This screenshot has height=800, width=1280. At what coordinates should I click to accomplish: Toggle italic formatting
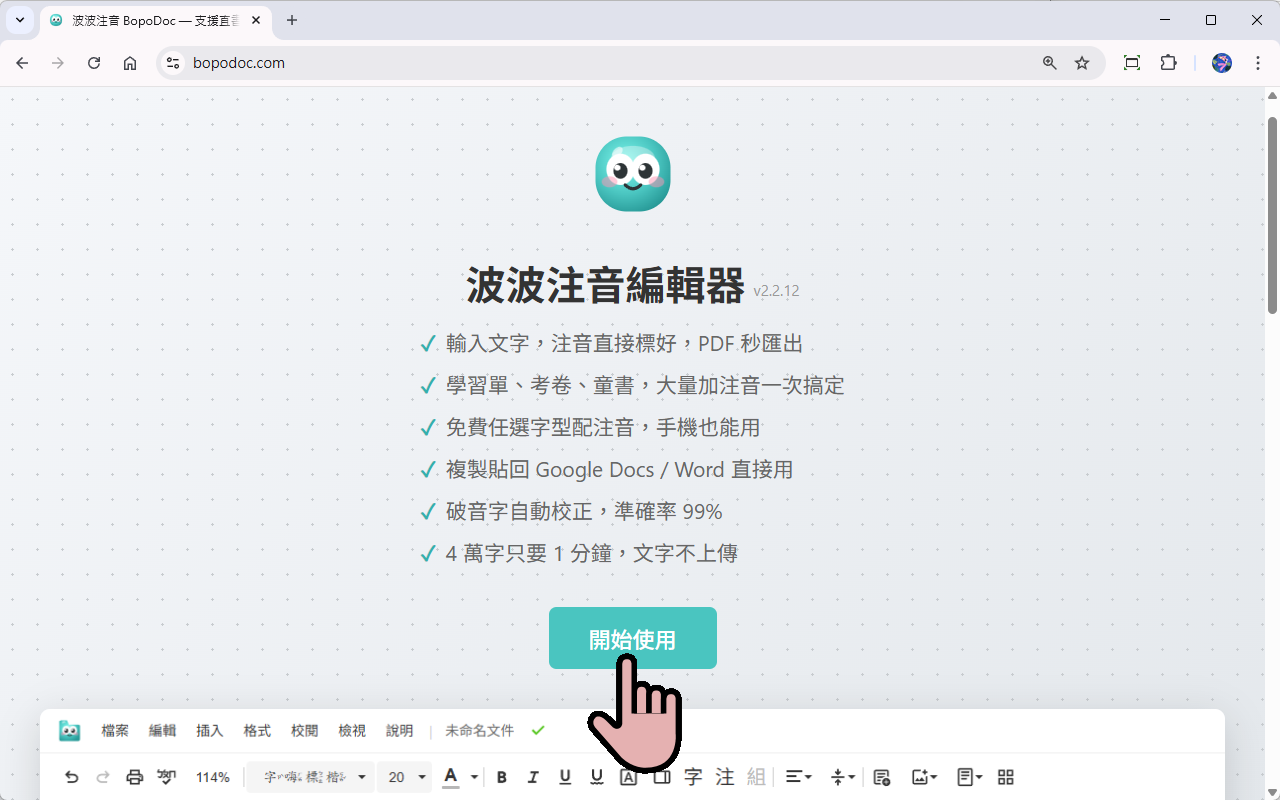[x=533, y=777]
